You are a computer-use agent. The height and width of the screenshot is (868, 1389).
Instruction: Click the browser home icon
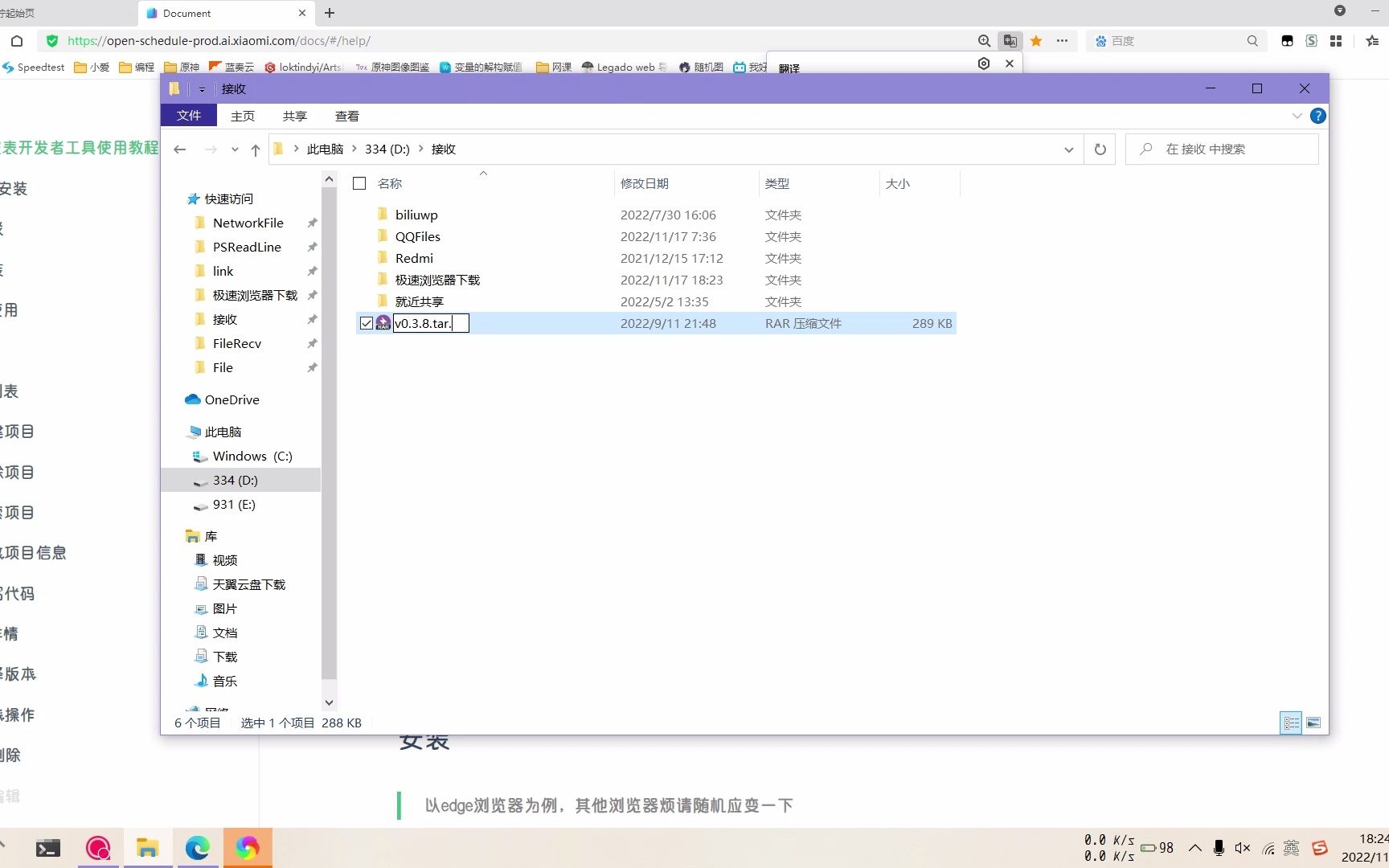(x=17, y=41)
